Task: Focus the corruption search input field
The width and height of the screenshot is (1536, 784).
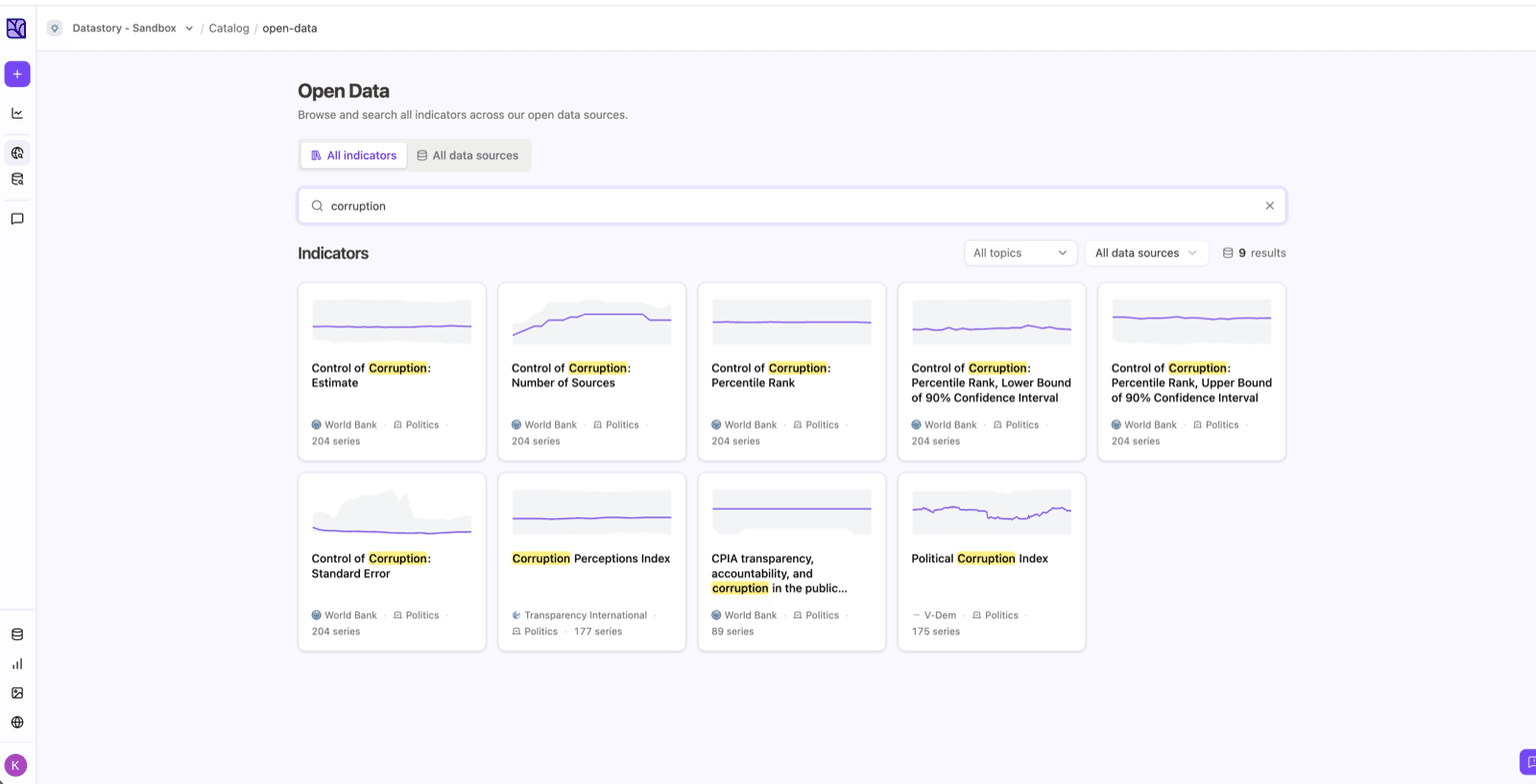Action: coord(792,206)
